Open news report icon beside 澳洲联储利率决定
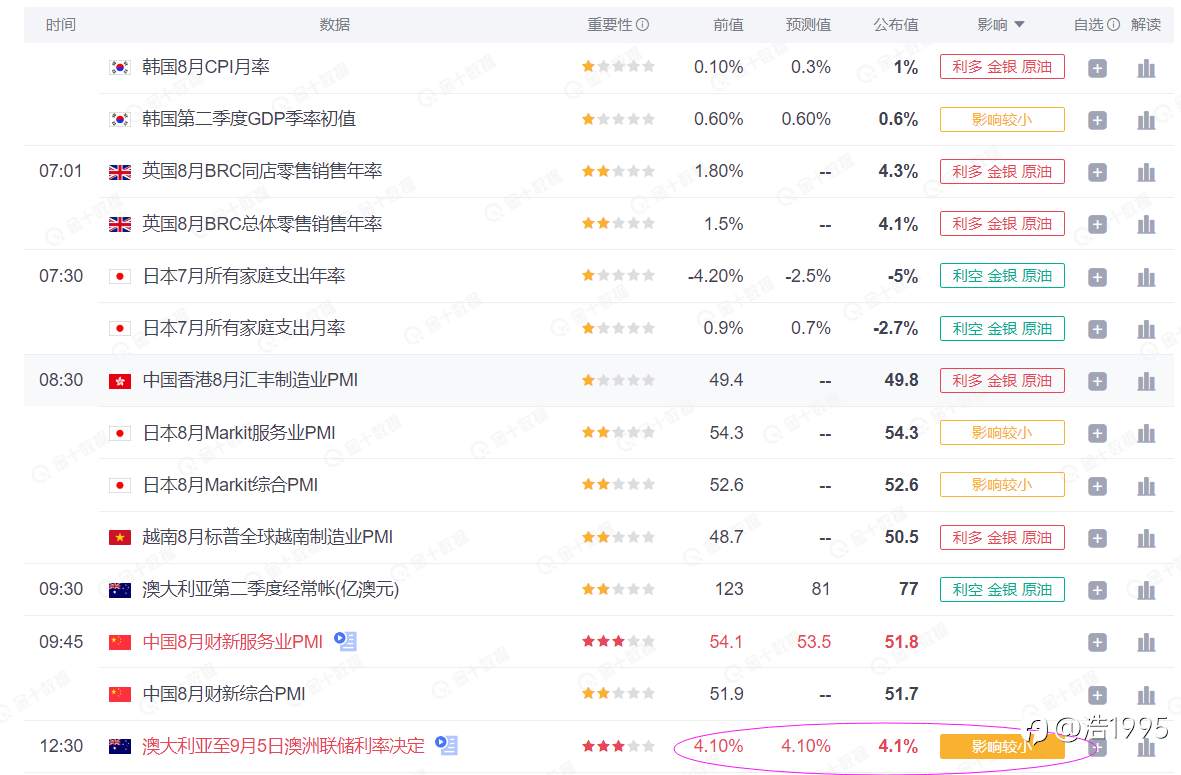This screenshot has height=775, width=1181. [447, 746]
